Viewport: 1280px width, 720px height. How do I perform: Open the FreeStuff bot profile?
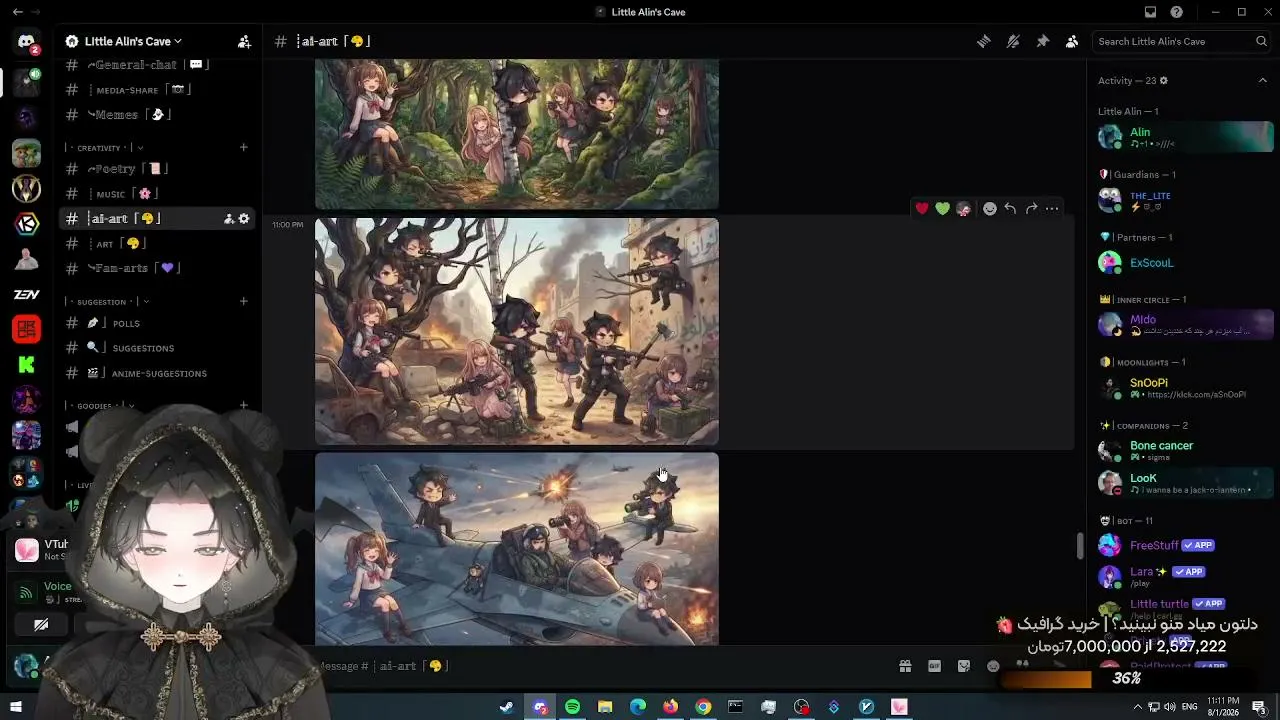[1185, 545]
